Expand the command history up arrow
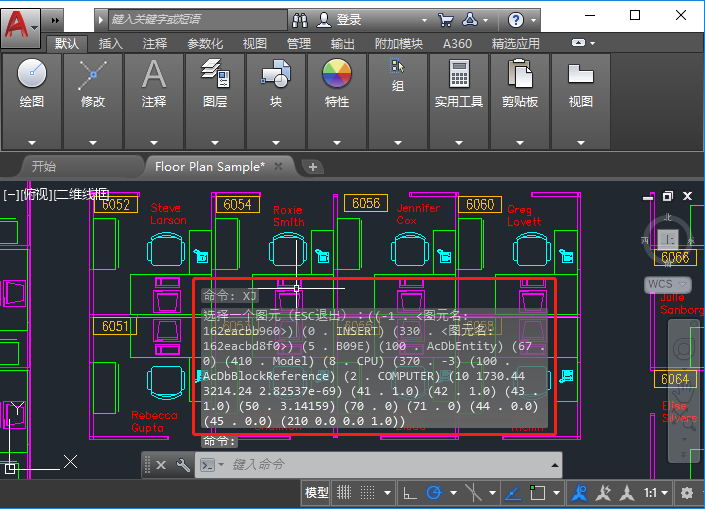The image size is (705, 509). click(554, 465)
